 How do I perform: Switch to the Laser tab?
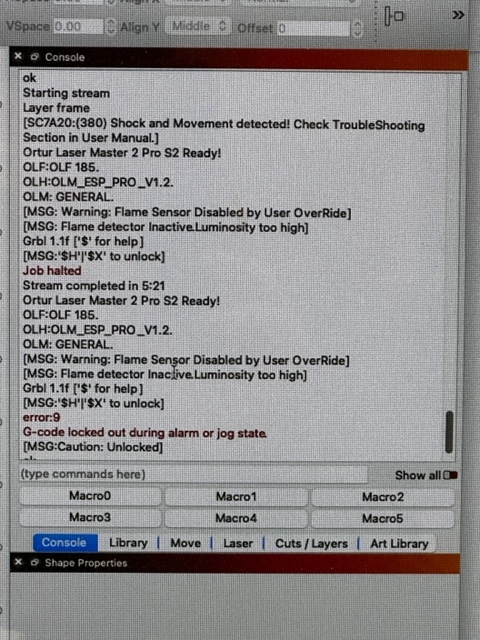point(238,544)
